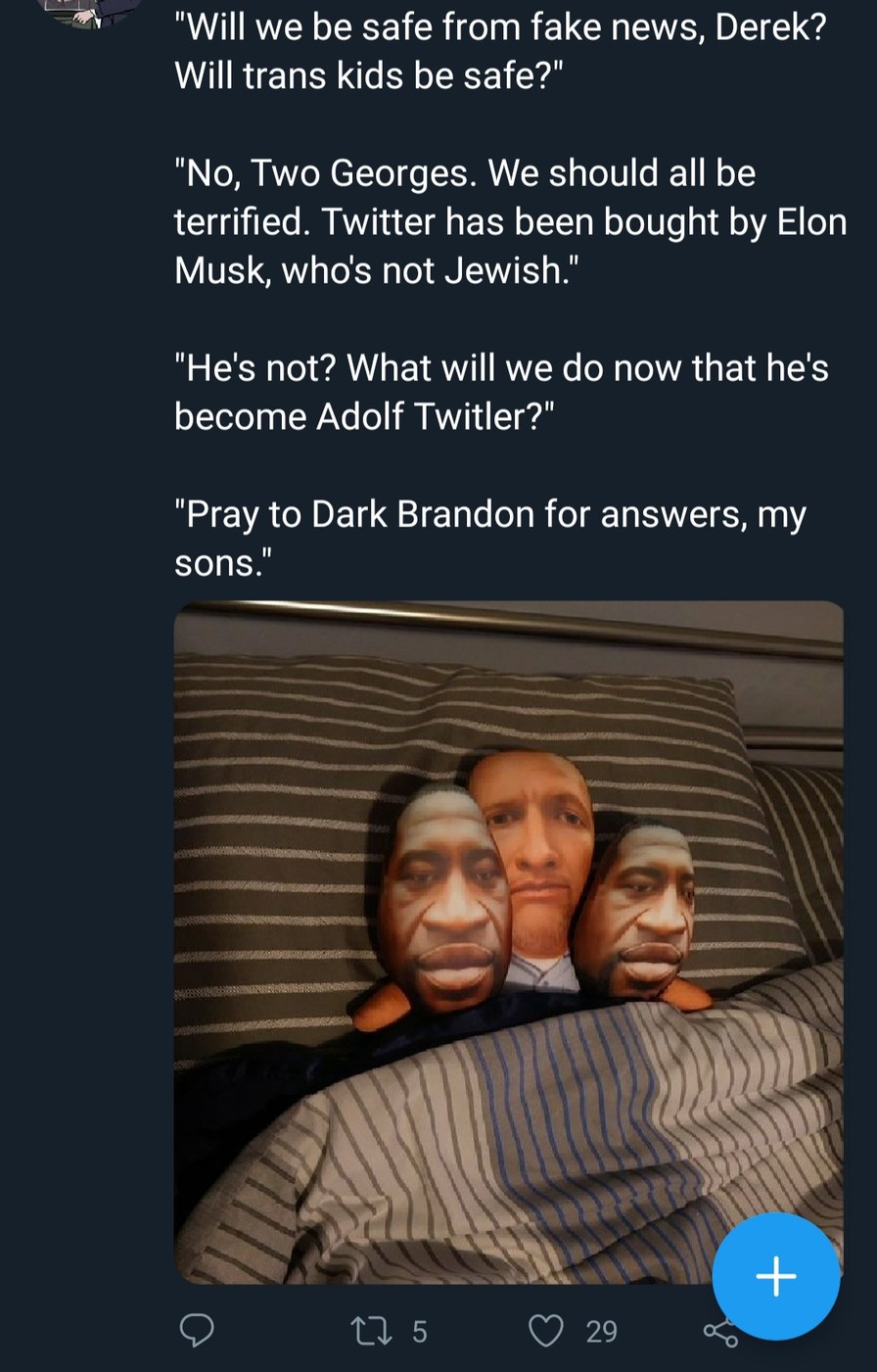Reply using the speech bubble icon
This screenshot has width=877, height=1372.
[x=198, y=1330]
